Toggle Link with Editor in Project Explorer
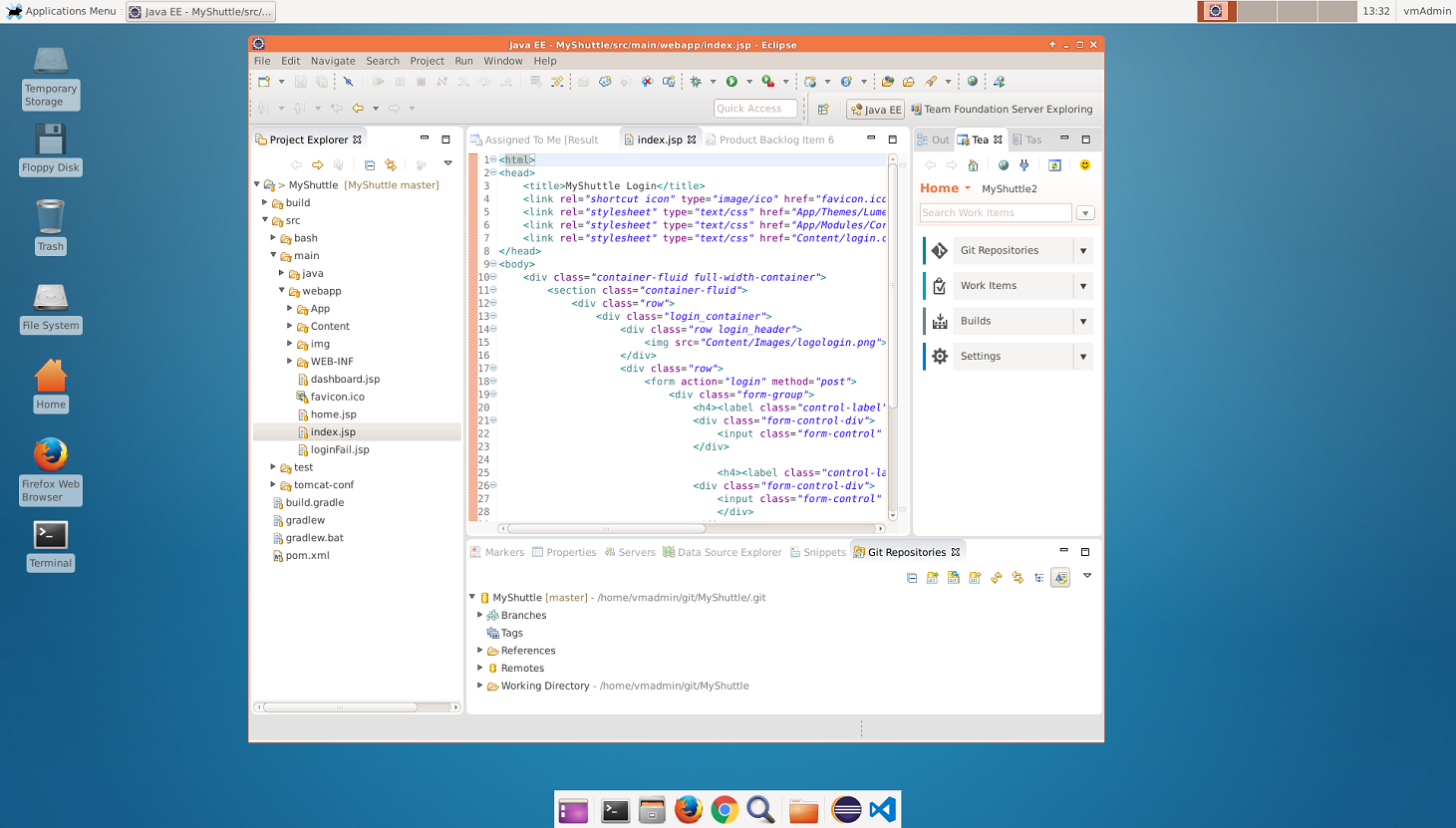 click(x=391, y=164)
